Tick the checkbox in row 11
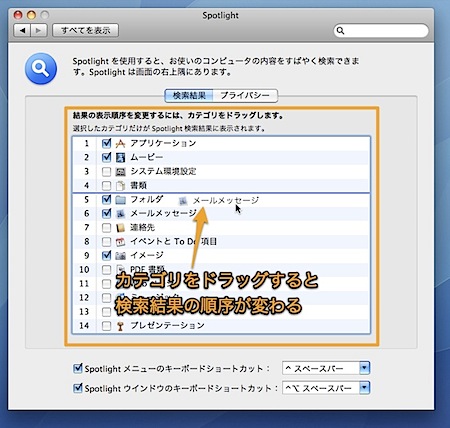 tap(106, 284)
